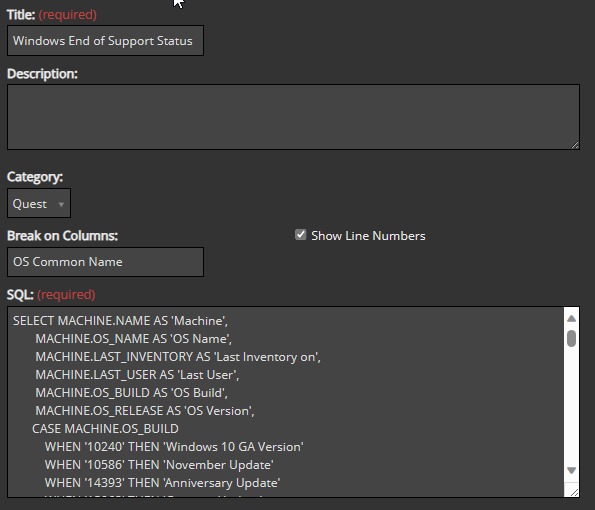Click the 'Break on Columns:' label

[x=63, y=236]
